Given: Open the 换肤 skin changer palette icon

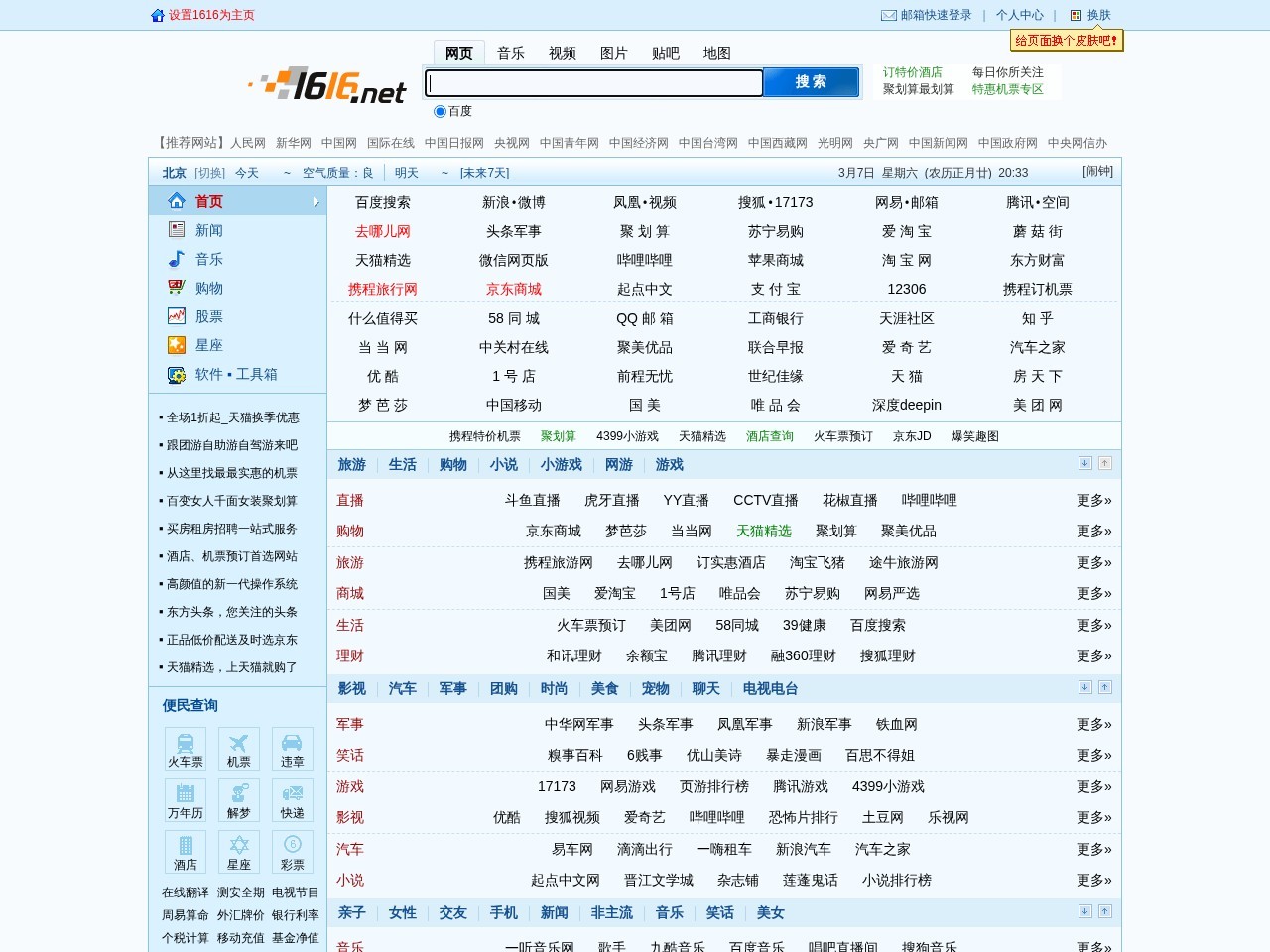Looking at the screenshot, I should coord(1078,15).
